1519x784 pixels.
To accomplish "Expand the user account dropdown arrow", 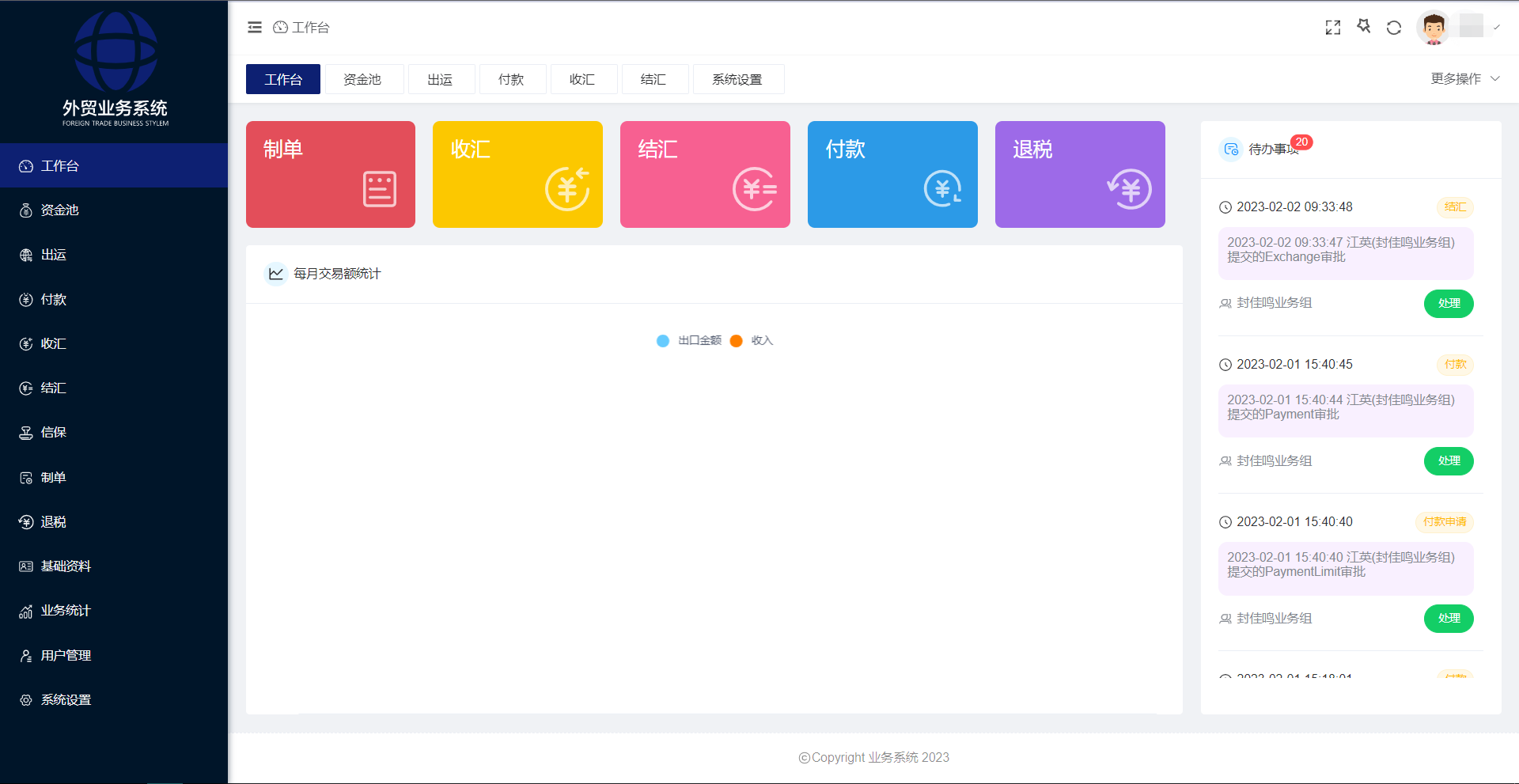I will tap(1497, 28).
